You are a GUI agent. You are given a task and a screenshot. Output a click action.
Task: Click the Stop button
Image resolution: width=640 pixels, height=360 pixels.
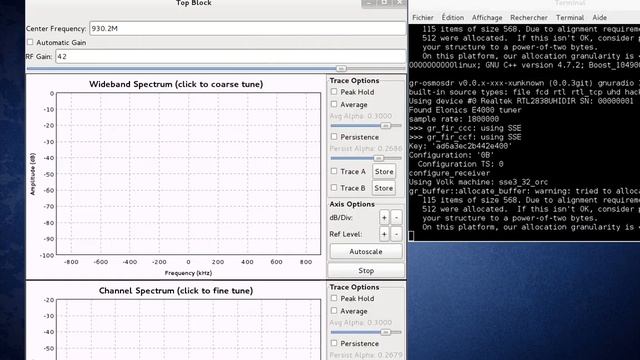tap(366, 271)
